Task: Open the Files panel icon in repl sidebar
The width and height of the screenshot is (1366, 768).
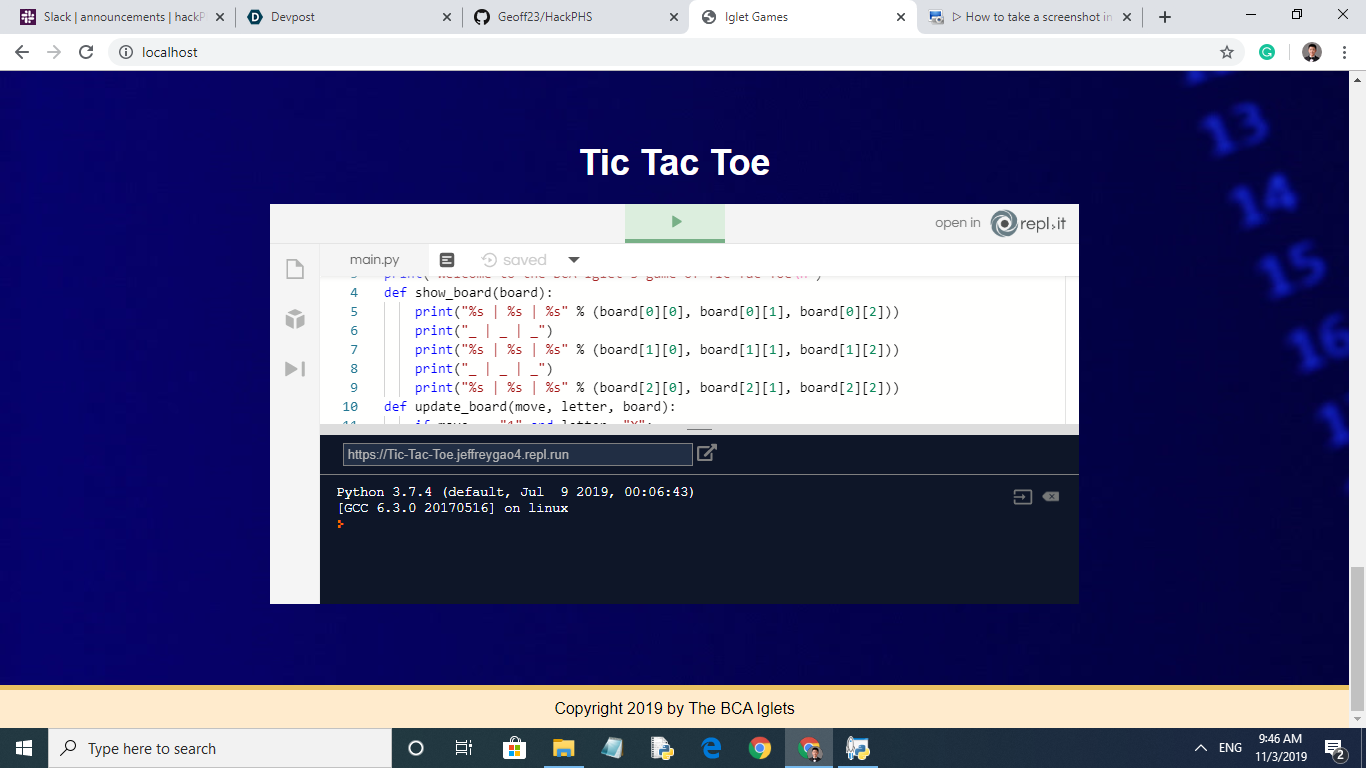Action: point(295,269)
